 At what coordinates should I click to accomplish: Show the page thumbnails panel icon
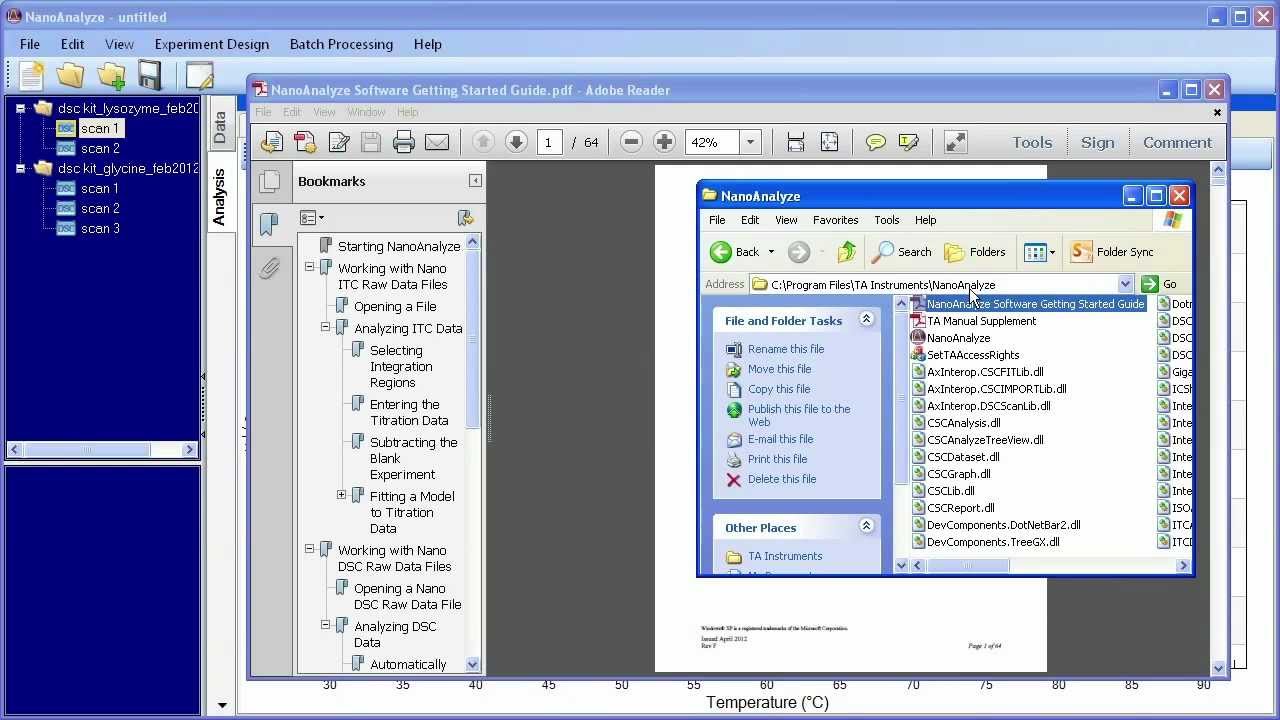(269, 181)
